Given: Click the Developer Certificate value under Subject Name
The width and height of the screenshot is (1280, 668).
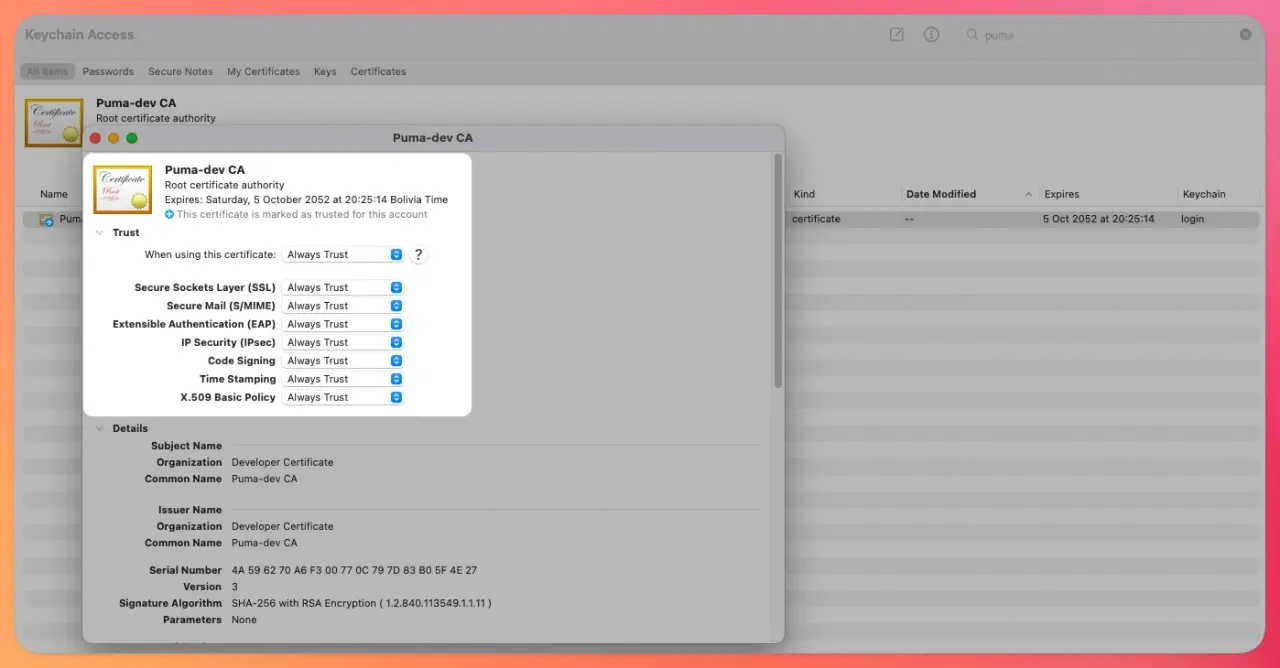Looking at the screenshot, I should click(x=282, y=462).
